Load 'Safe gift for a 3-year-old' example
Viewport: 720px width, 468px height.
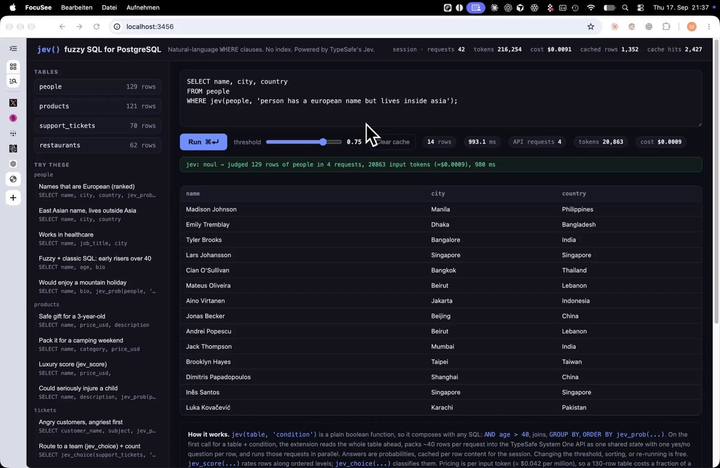pos(97,320)
